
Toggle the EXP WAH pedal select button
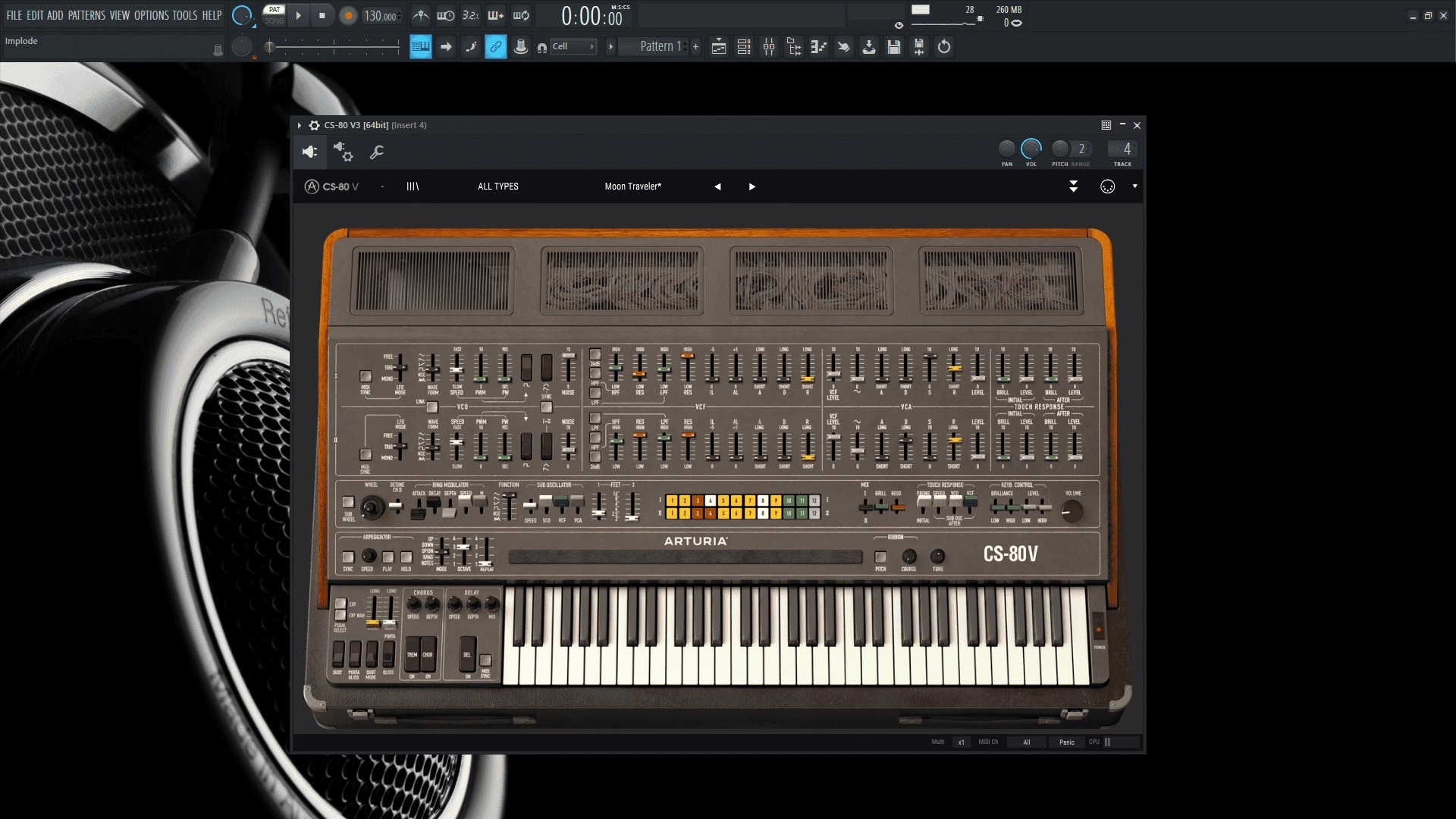(x=341, y=615)
